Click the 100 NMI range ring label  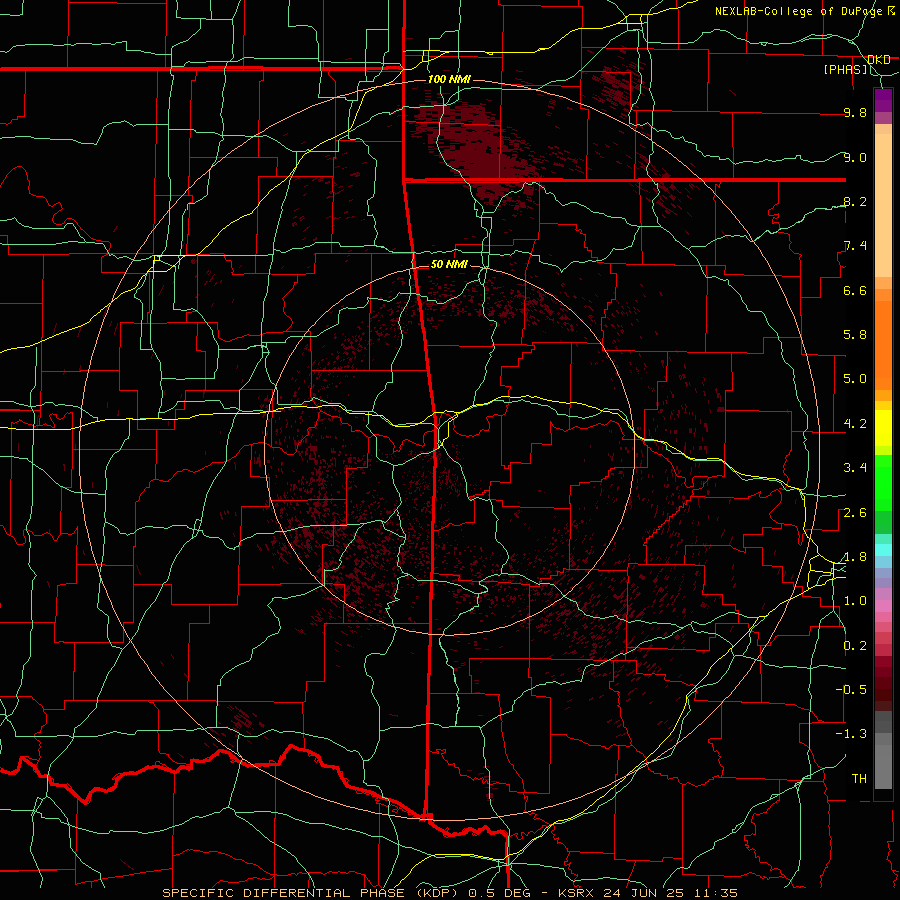tap(449, 79)
